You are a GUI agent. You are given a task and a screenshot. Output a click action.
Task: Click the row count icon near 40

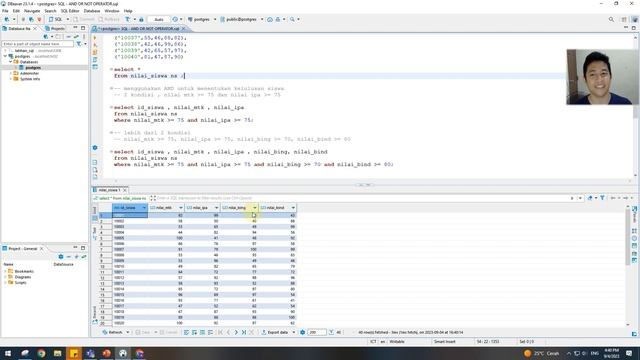click(331, 333)
